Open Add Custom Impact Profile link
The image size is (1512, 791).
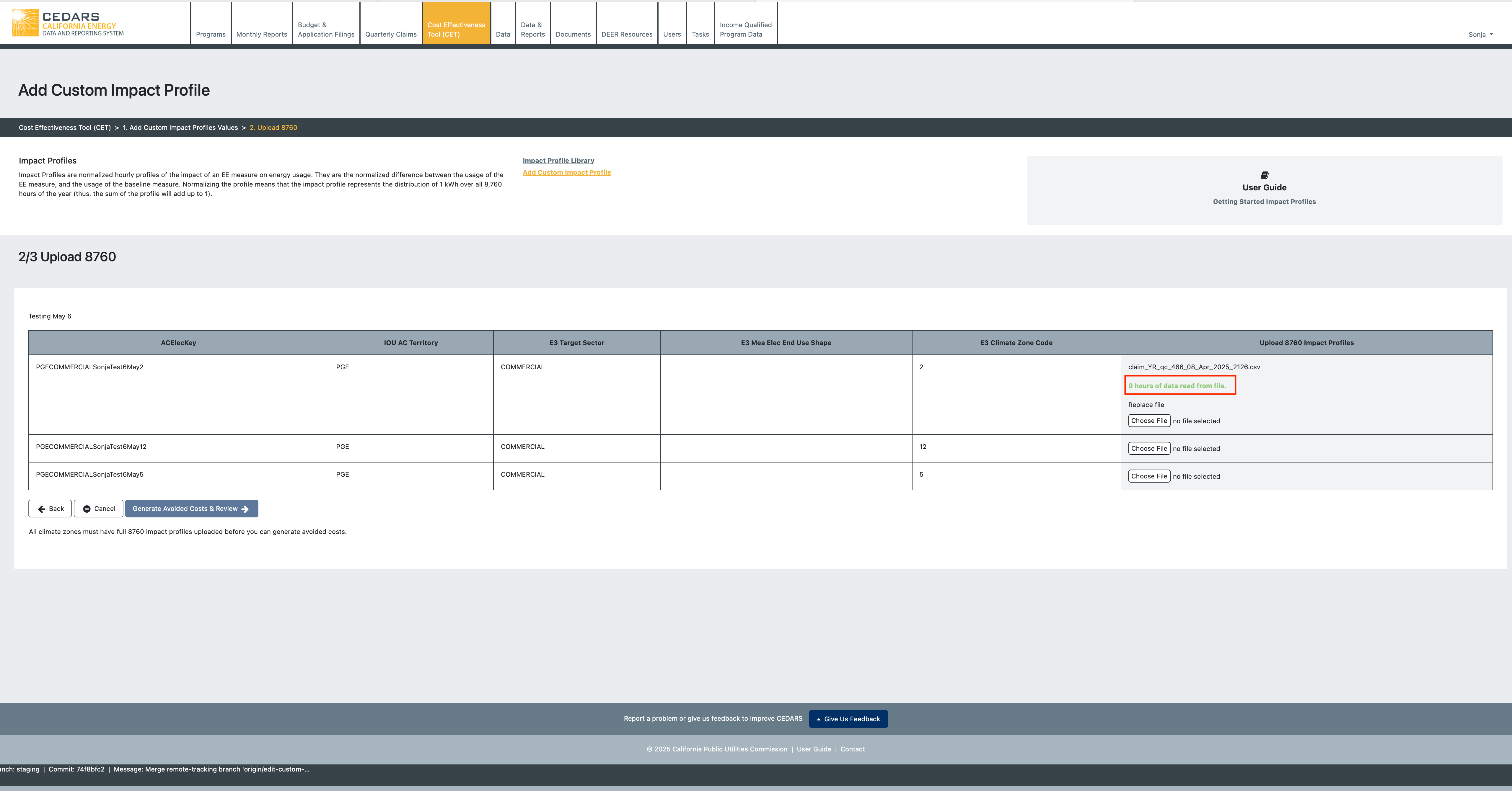point(566,173)
